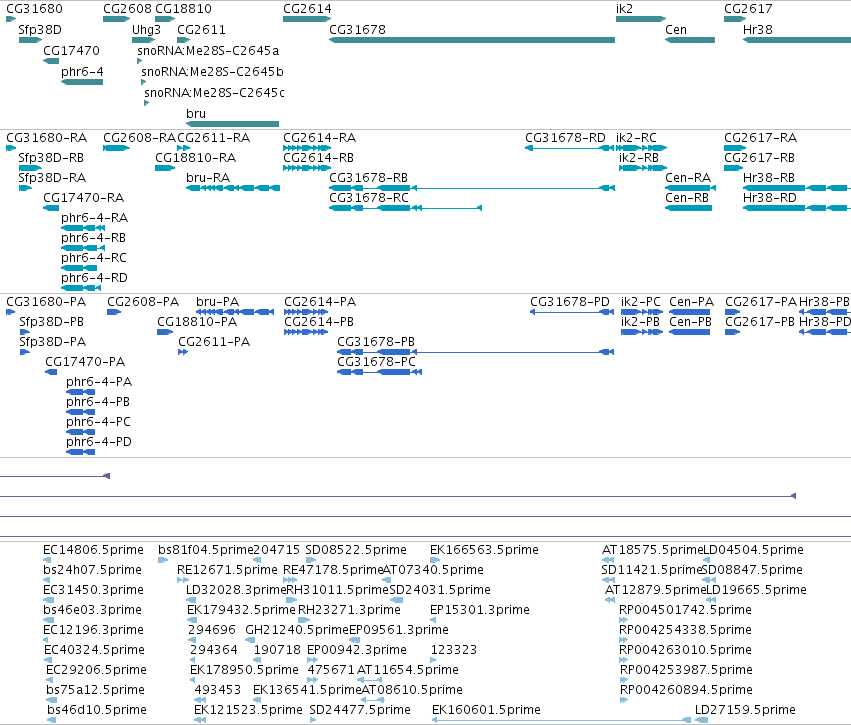This screenshot has width=851, height=725.
Task: Select the RP004501742.5prime EST label
Action: (685, 610)
